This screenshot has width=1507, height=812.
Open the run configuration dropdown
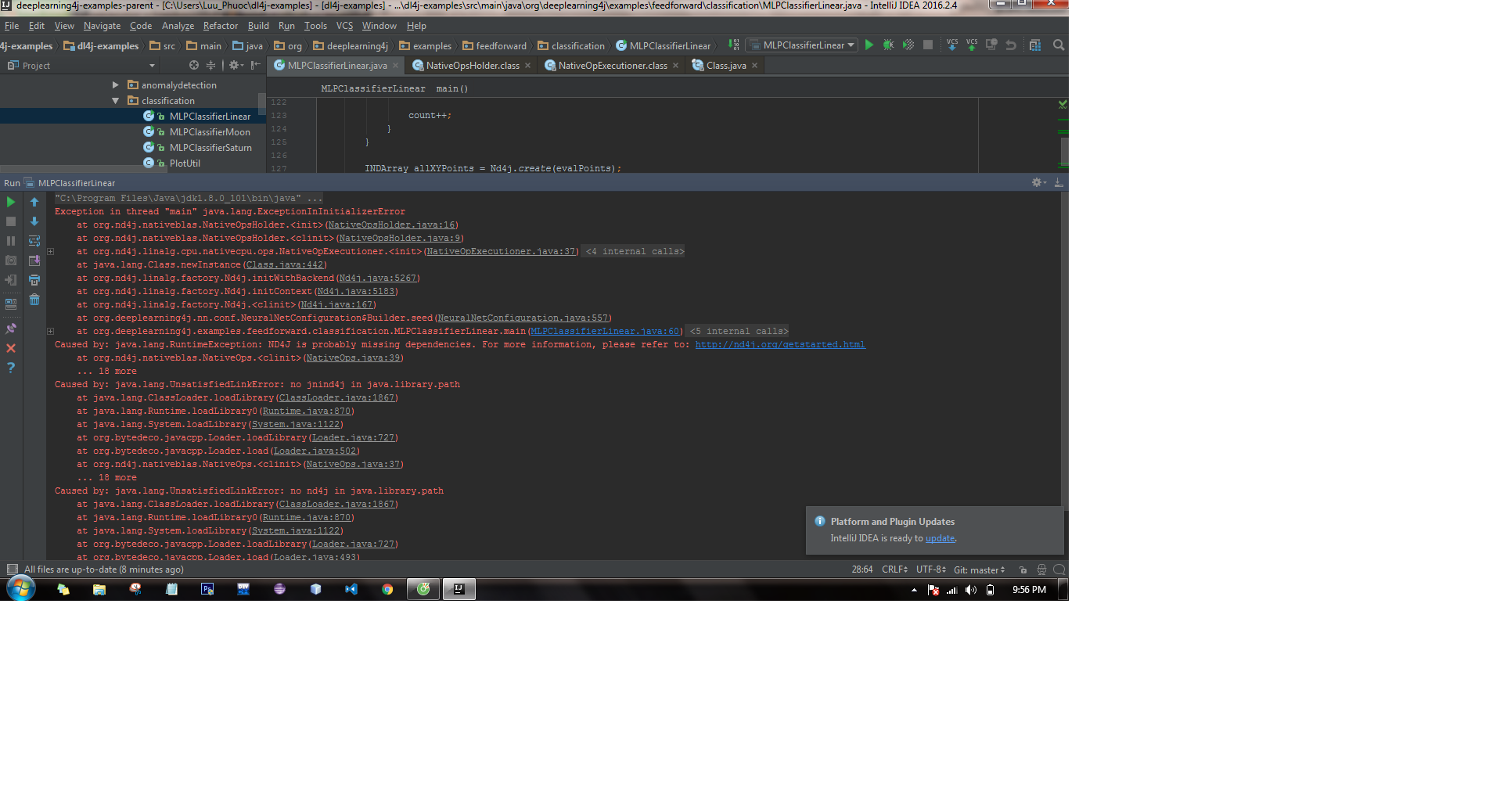pos(802,45)
